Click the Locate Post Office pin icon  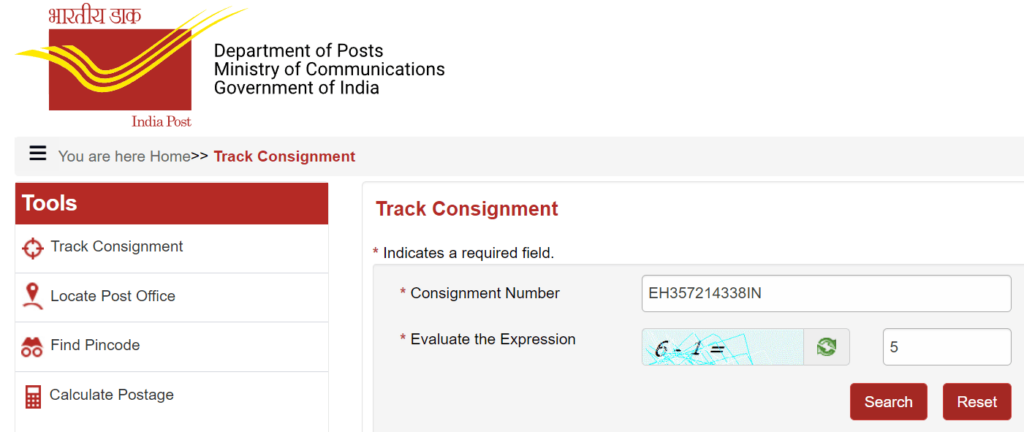tap(32, 296)
